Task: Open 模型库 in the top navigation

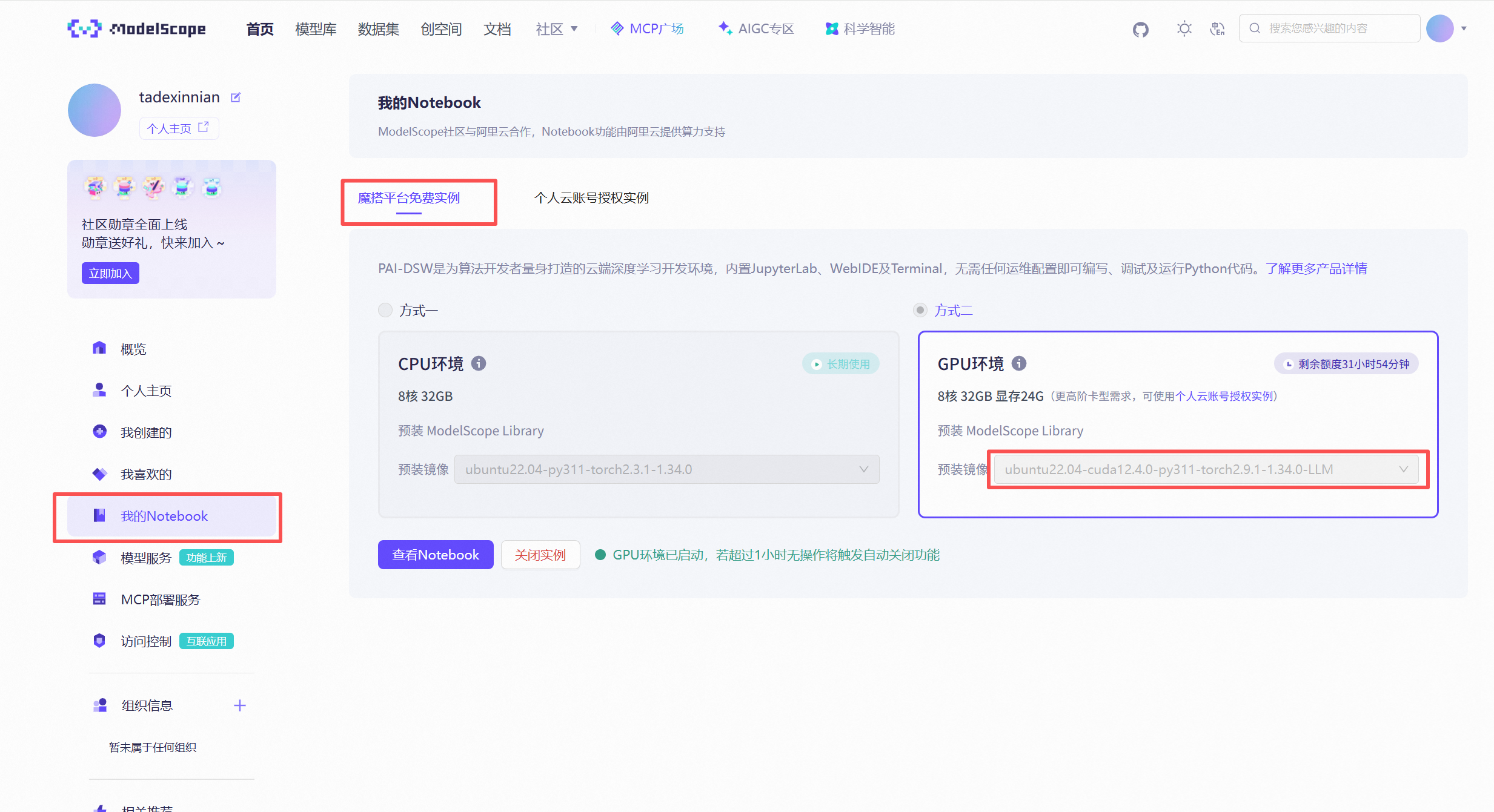Action: [316, 29]
